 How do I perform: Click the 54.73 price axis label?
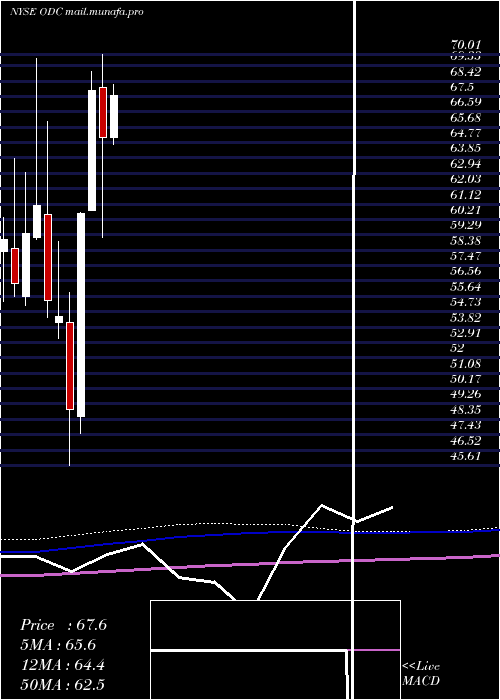pyautogui.click(x=466, y=302)
